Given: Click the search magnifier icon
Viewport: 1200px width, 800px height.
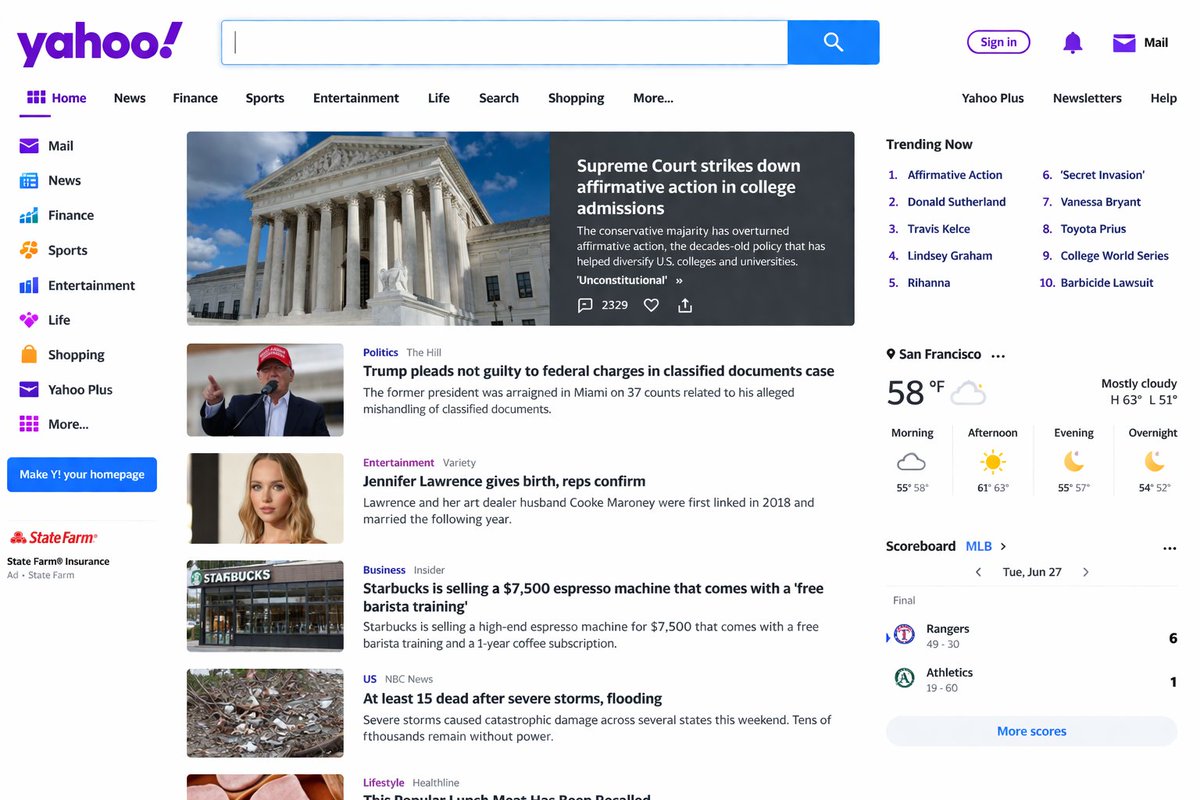Looking at the screenshot, I should (x=832, y=42).
